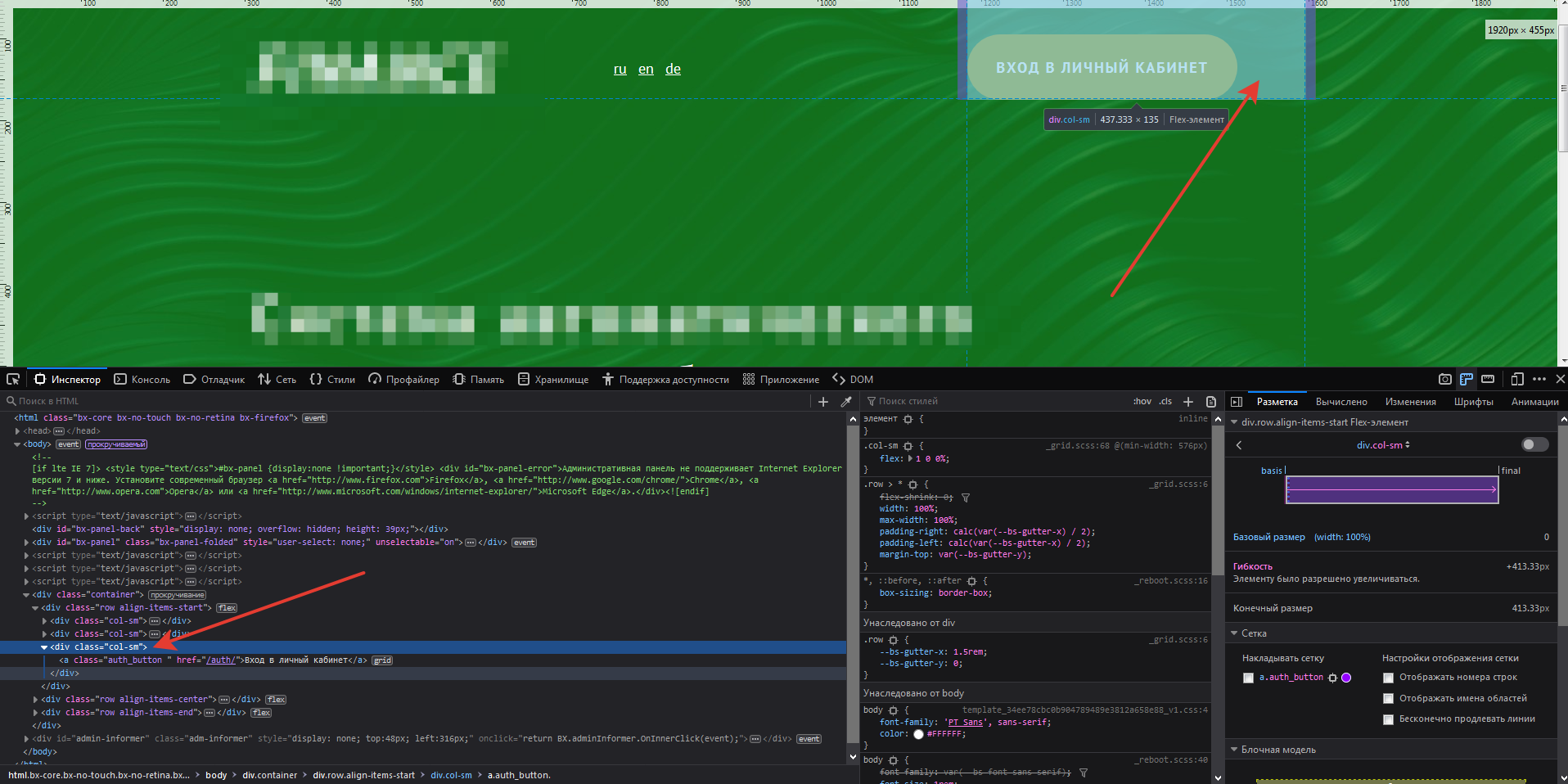Click the white #FFFFFF color swatch
Viewport: 1568px width, 784px height.
(918, 734)
